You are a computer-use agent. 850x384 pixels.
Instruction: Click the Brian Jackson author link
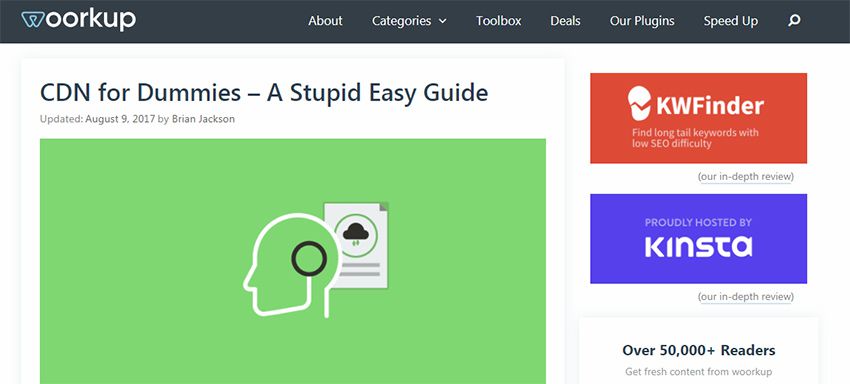pos(203,119)
